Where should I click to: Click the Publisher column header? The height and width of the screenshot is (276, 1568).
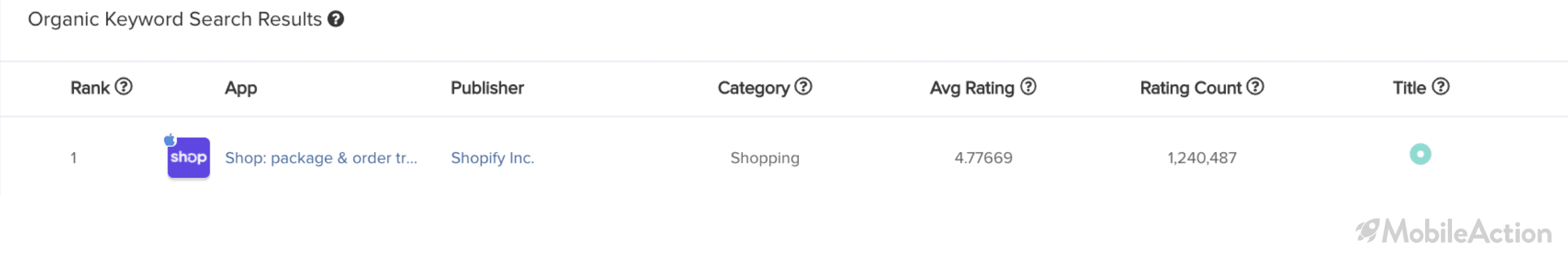tap(487, 88)
